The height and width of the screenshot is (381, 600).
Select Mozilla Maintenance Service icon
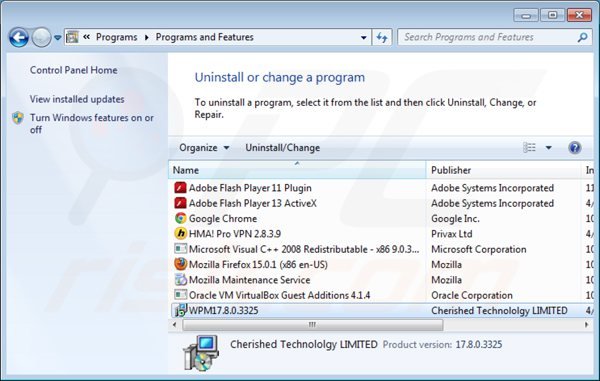(x=180, y=280)
